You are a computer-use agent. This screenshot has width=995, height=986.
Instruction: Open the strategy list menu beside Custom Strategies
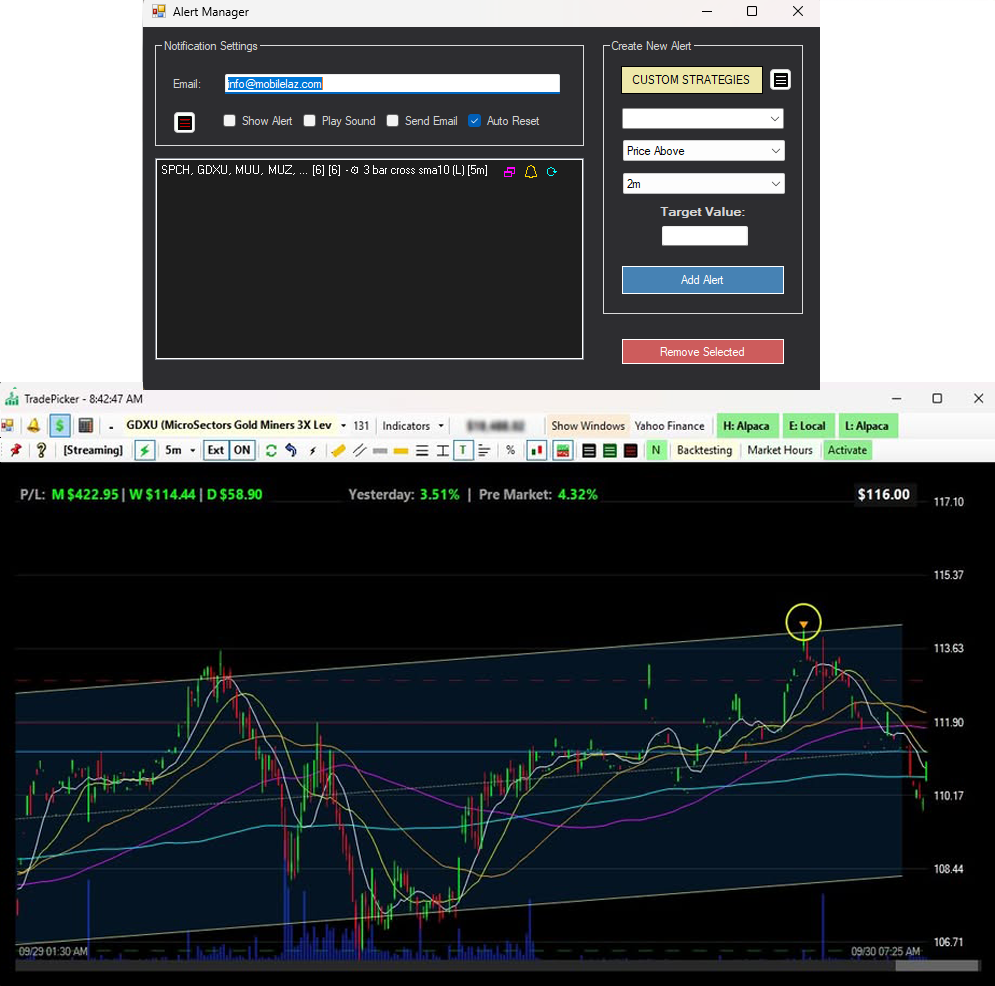coord(781,80)
